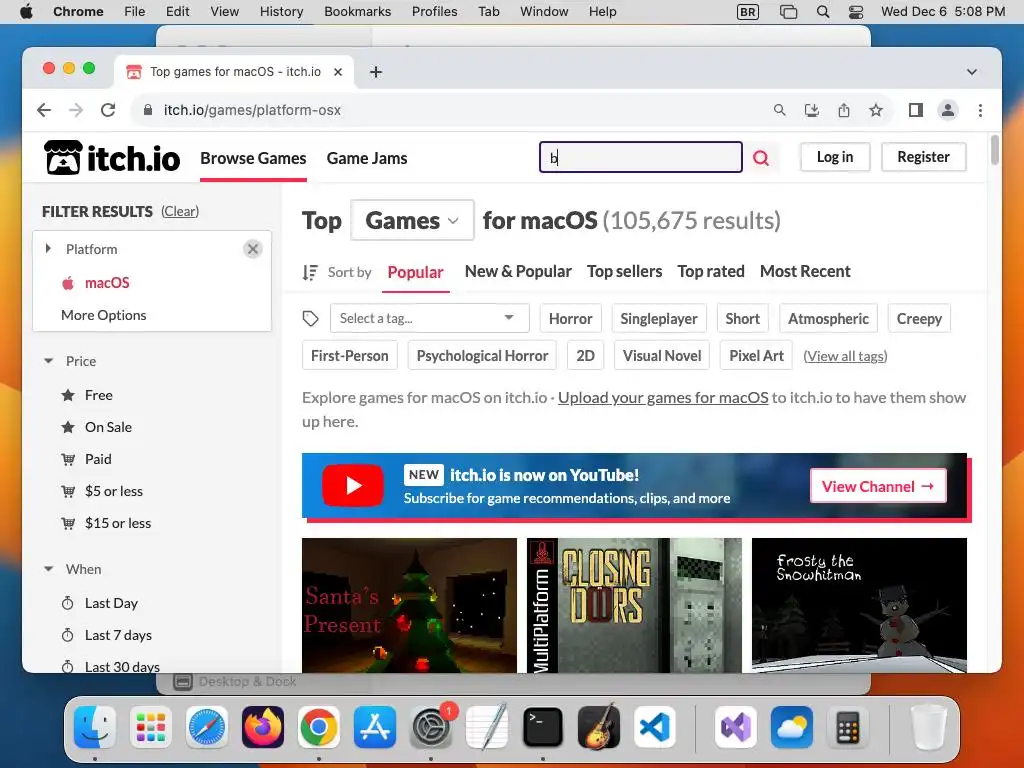Reload the page with the refresh icon
Screen dimensions: 1024x768
[x=108, y=110]
